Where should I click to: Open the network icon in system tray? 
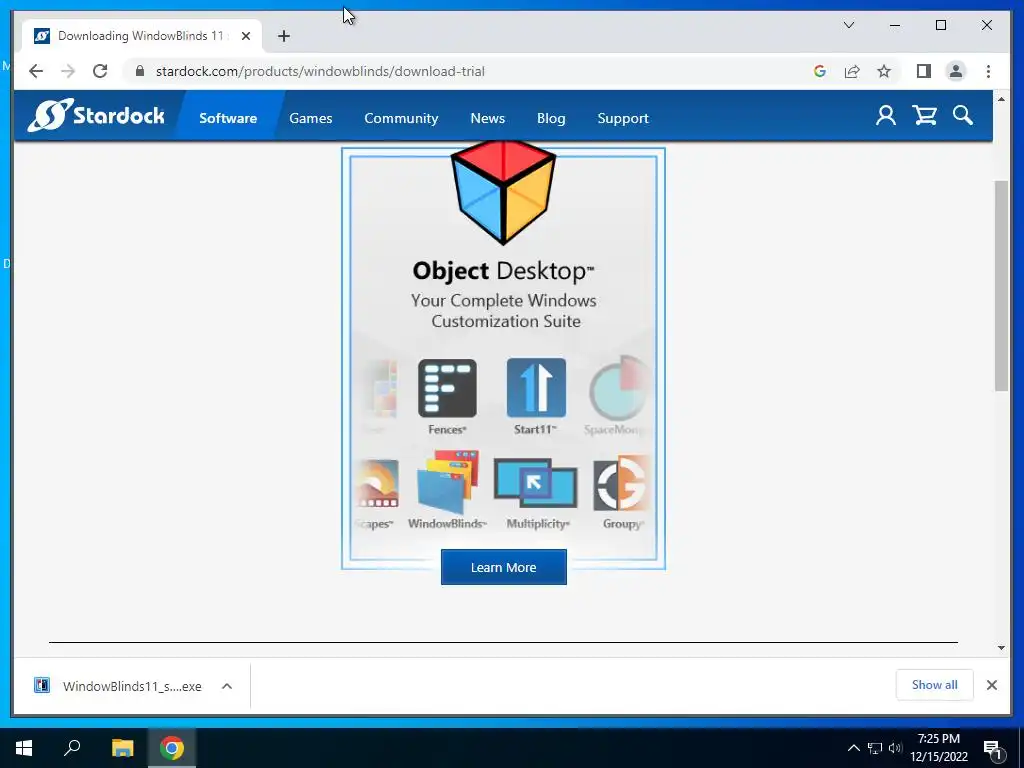click(x=874, y=748)
